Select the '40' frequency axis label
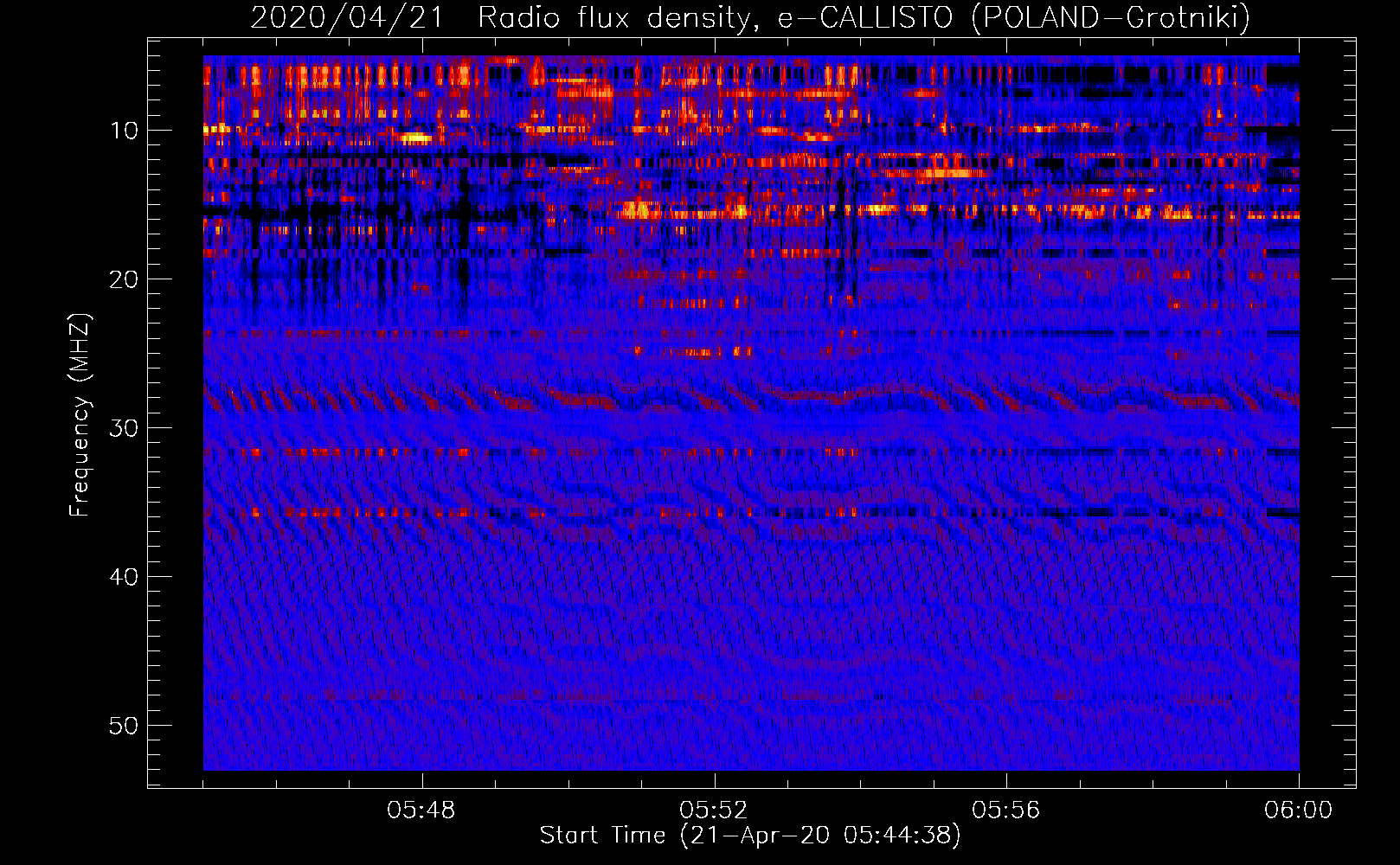This screenshot has height=865, width=1400. [125, 577]
